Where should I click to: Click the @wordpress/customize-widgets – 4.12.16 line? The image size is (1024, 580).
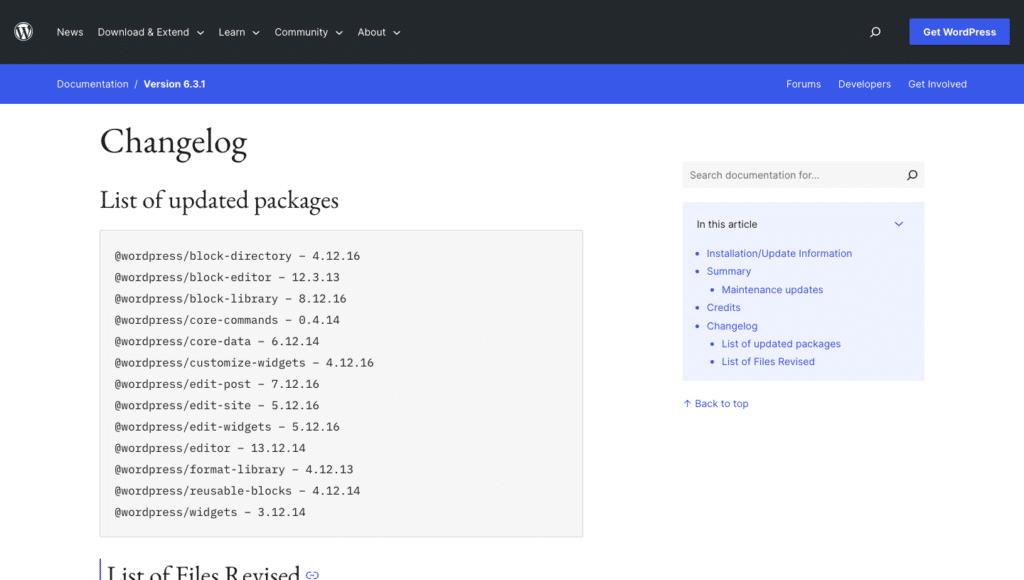click(x=244, y=362)
